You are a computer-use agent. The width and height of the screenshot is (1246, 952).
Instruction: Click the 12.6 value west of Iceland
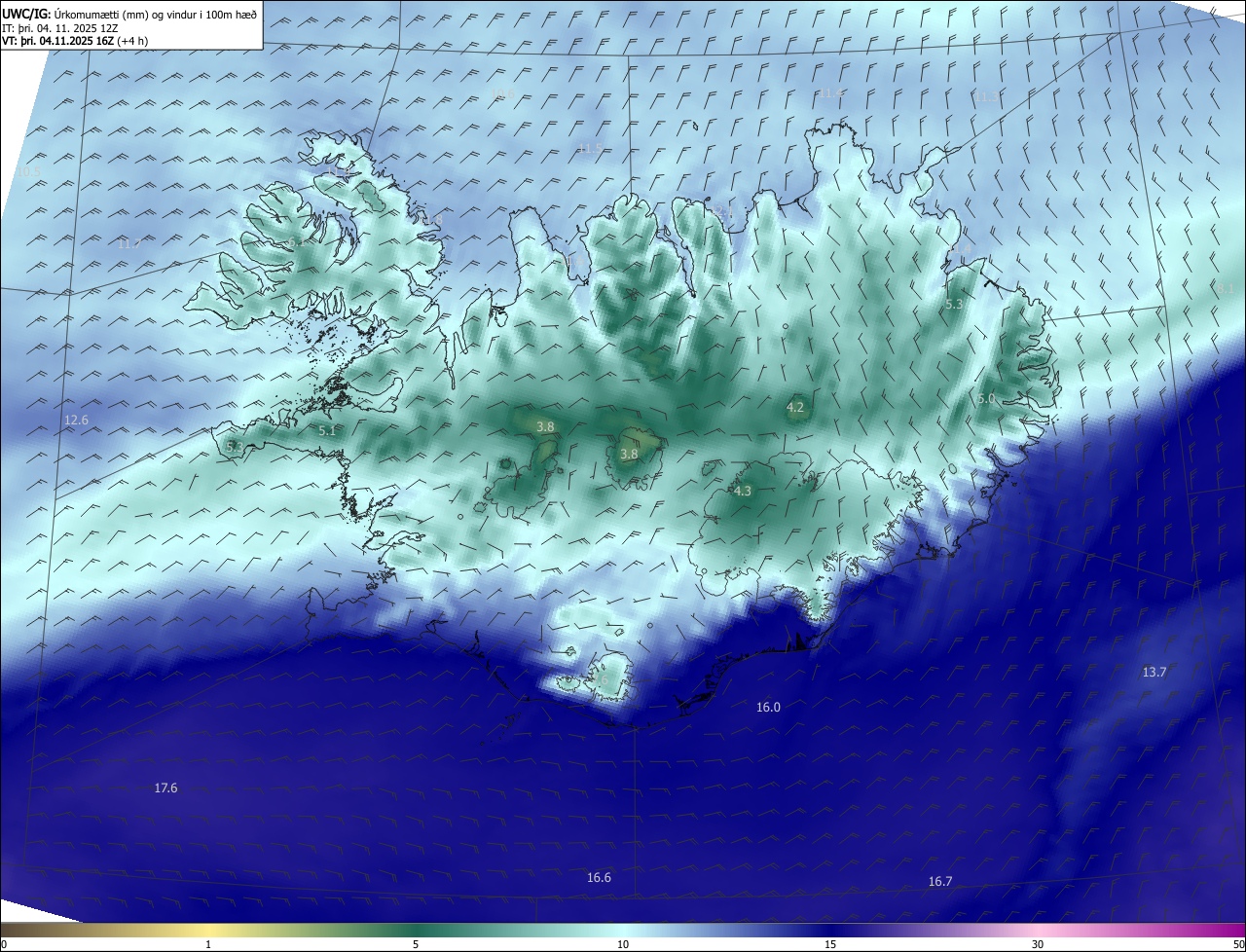(76, 421)
